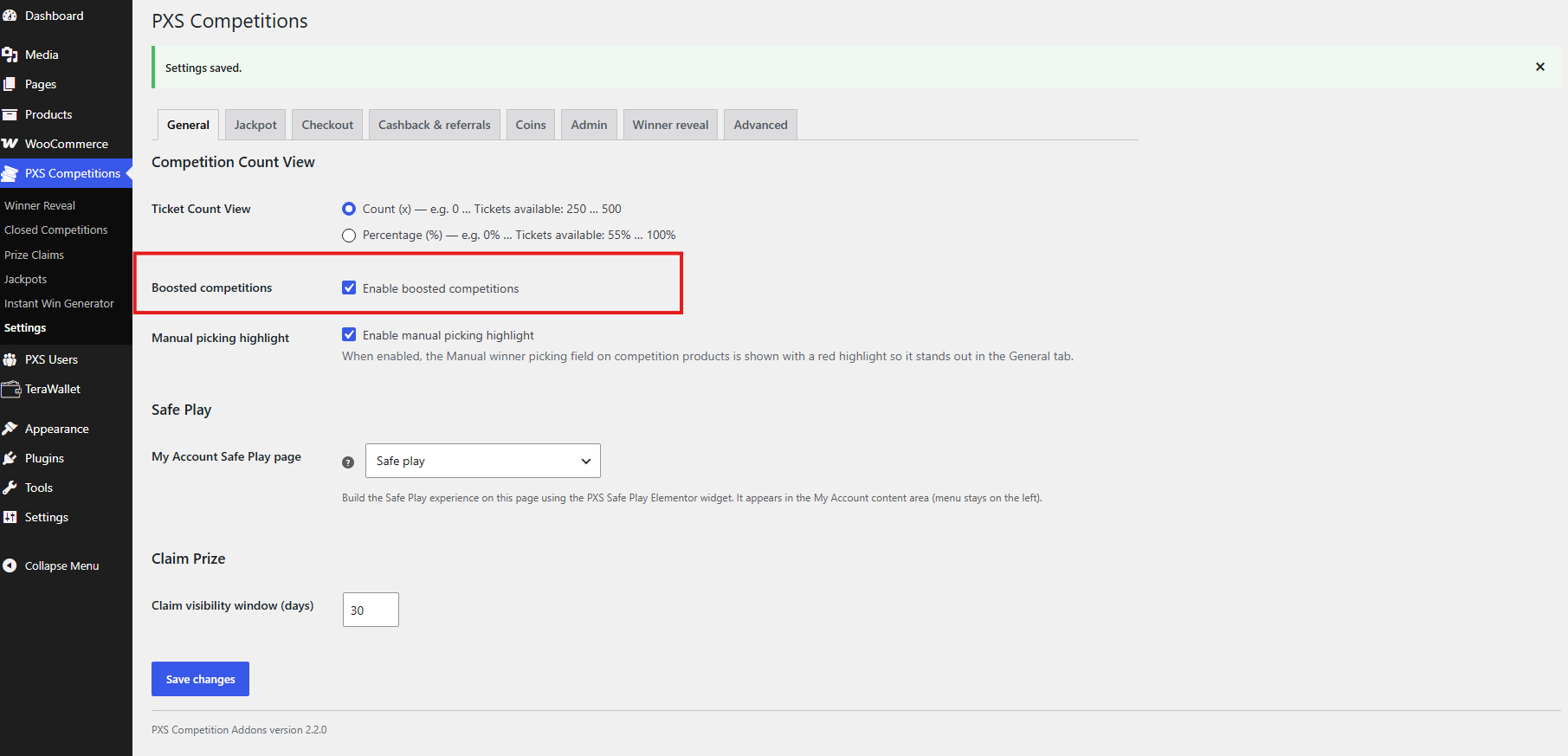The width and height of the screenshot is (1568, 756).
Task: Switch to the Checkout tab
Action: click(x=327, y=125)
